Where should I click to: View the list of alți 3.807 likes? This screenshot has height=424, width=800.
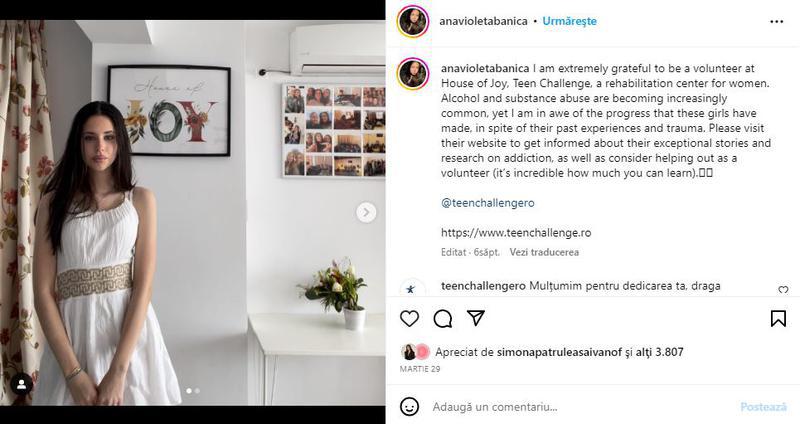pos(659,352)
